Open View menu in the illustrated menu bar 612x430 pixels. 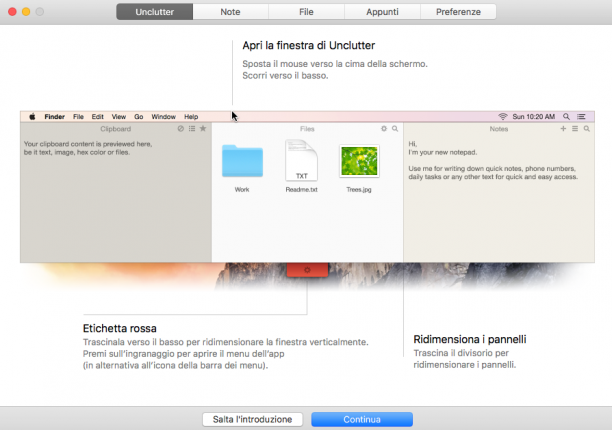point(119,117)
